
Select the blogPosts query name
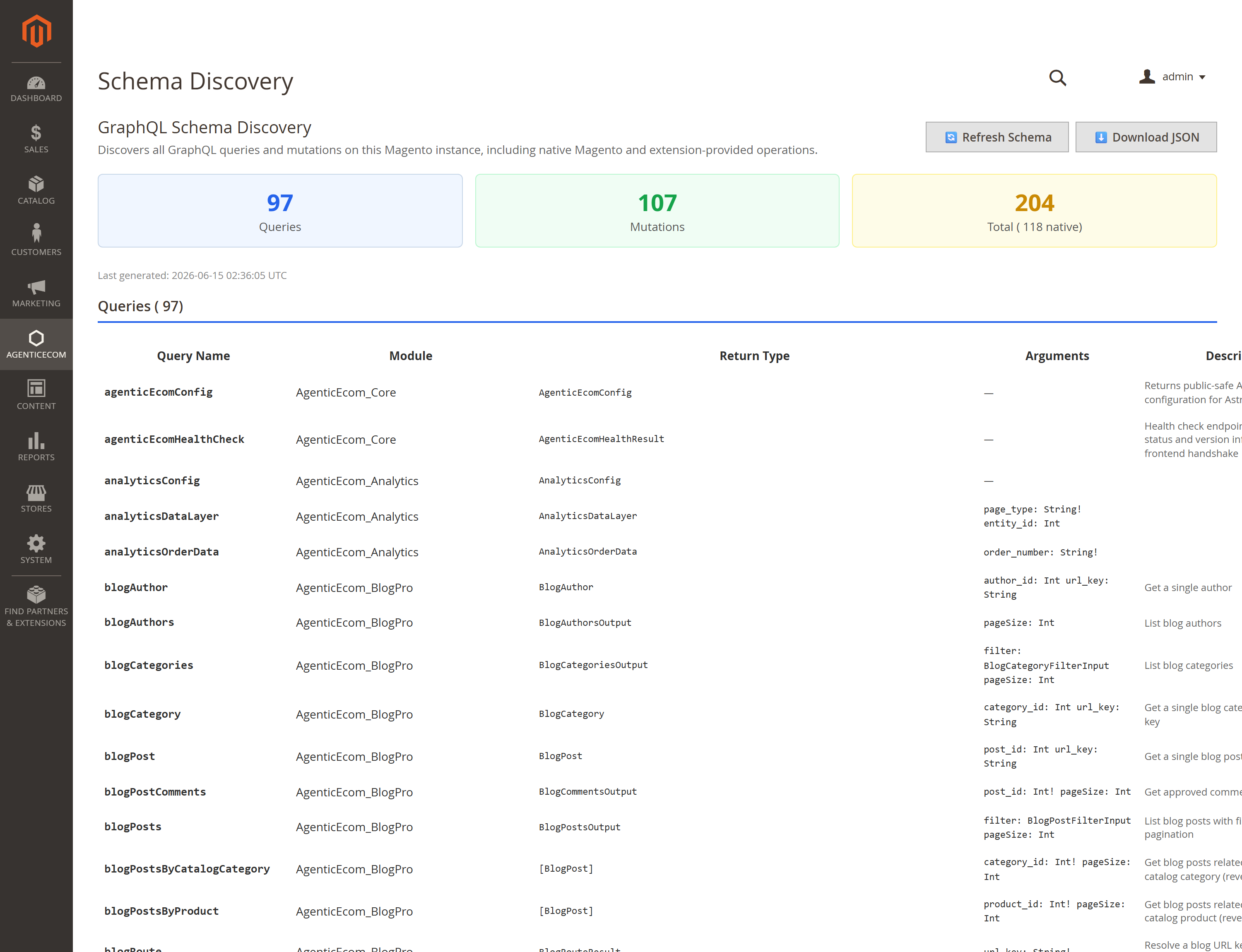[132, 827]
